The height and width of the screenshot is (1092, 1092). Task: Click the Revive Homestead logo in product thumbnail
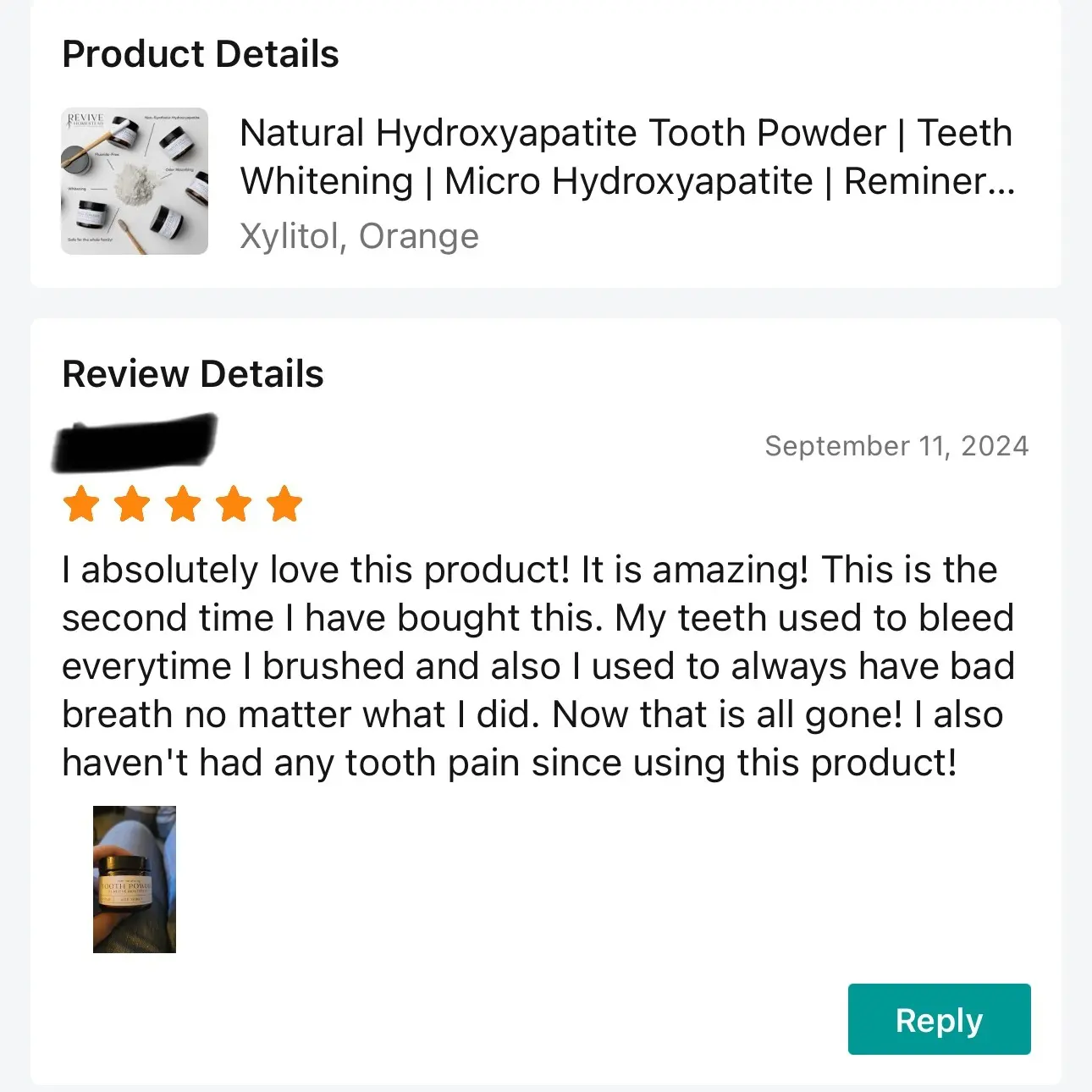[x=85, y=119]
